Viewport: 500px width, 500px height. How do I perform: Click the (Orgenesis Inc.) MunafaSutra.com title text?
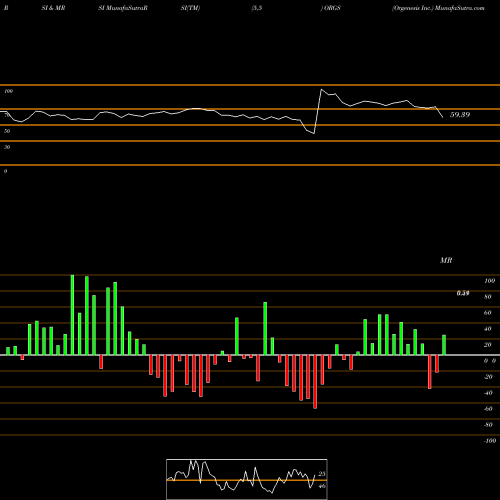pos(438,8)
